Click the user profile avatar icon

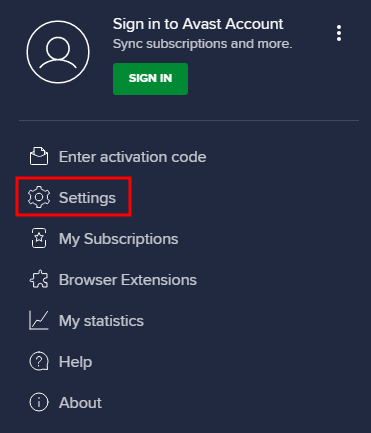[x=58, y=52]
